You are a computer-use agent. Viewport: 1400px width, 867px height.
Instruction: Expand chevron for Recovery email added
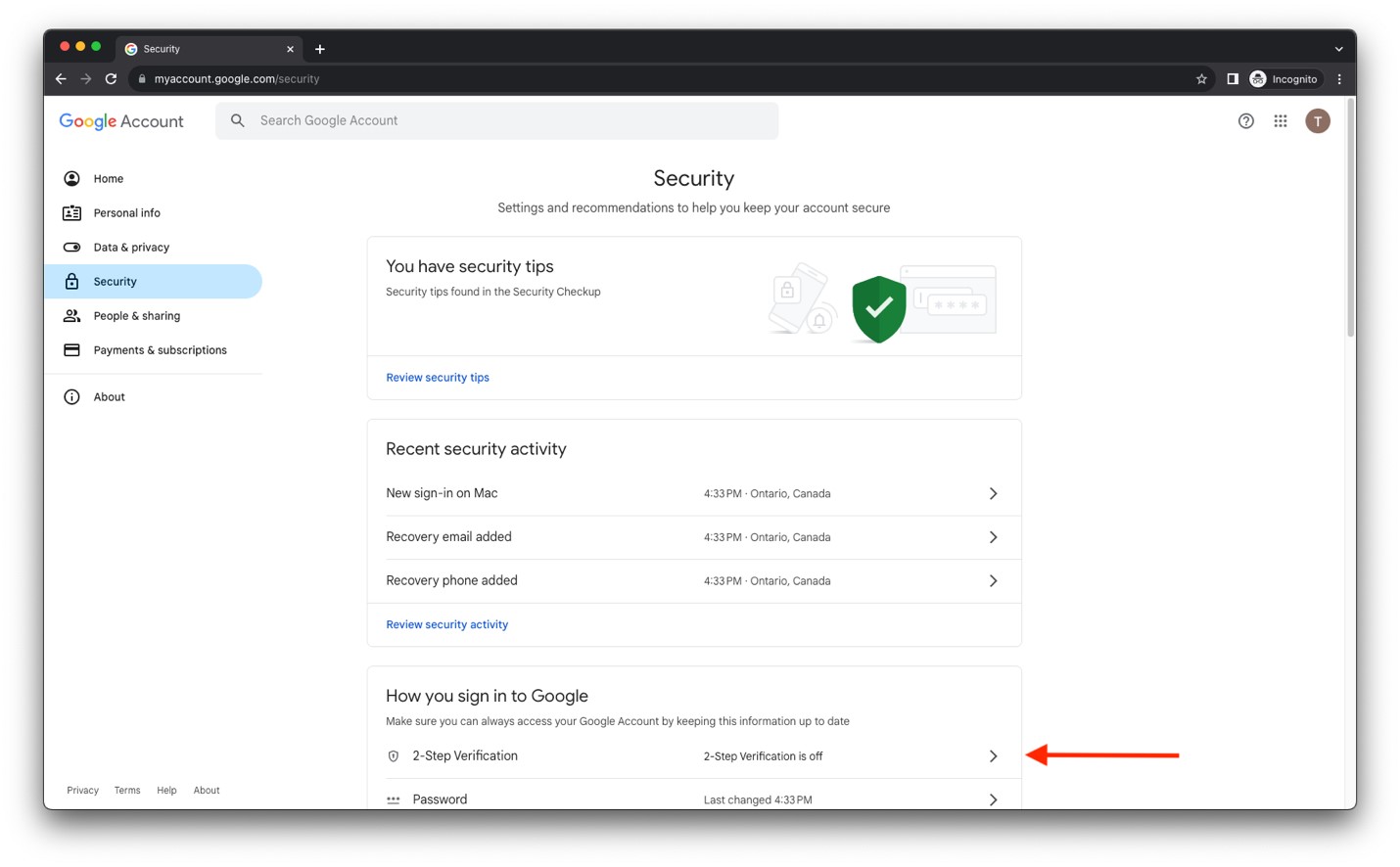[993, 537]
